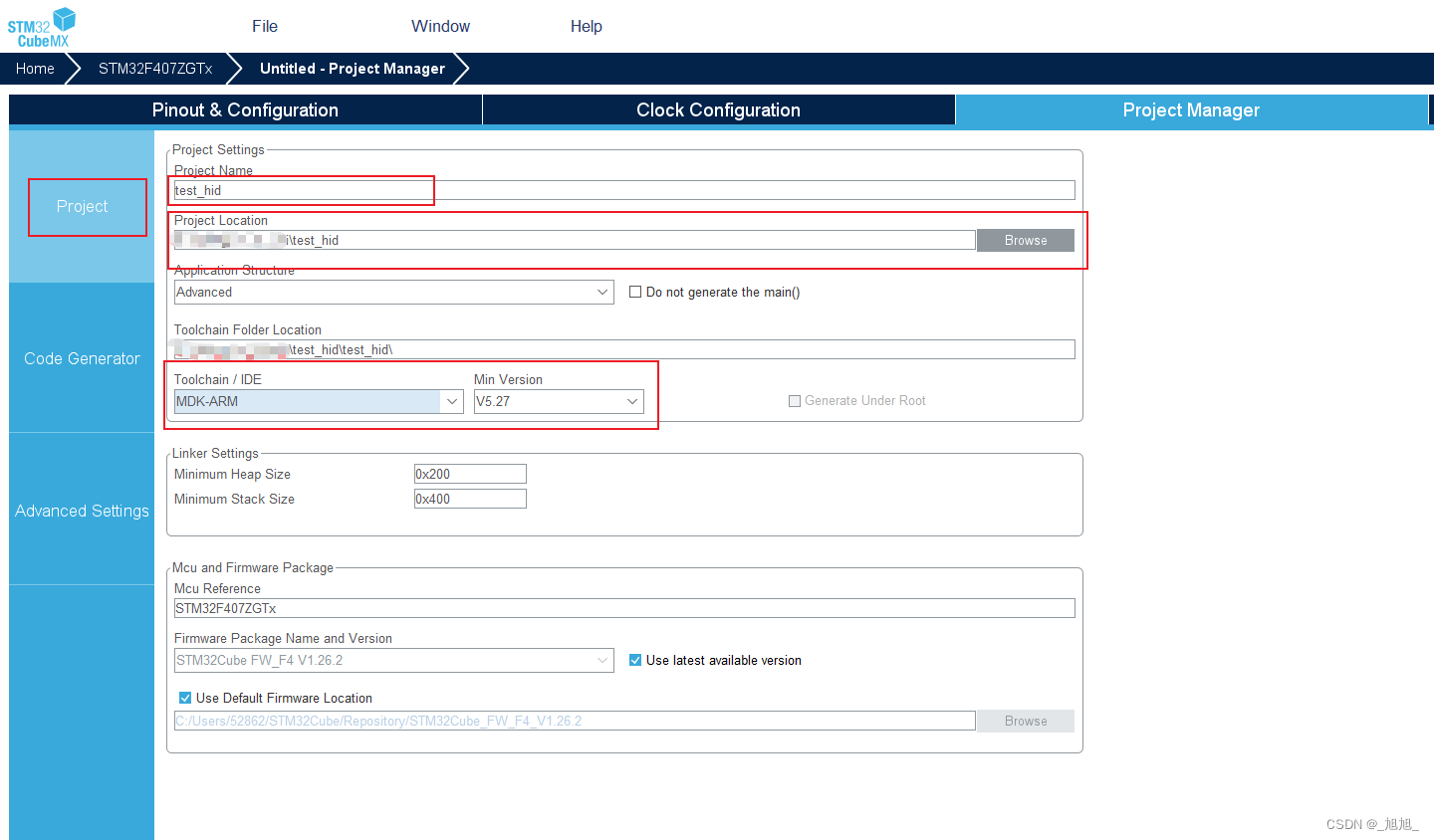Image resolution: width=1434 pixels, height=840 pixels.
Task: Open the File menu
Action: coord(265,26)
